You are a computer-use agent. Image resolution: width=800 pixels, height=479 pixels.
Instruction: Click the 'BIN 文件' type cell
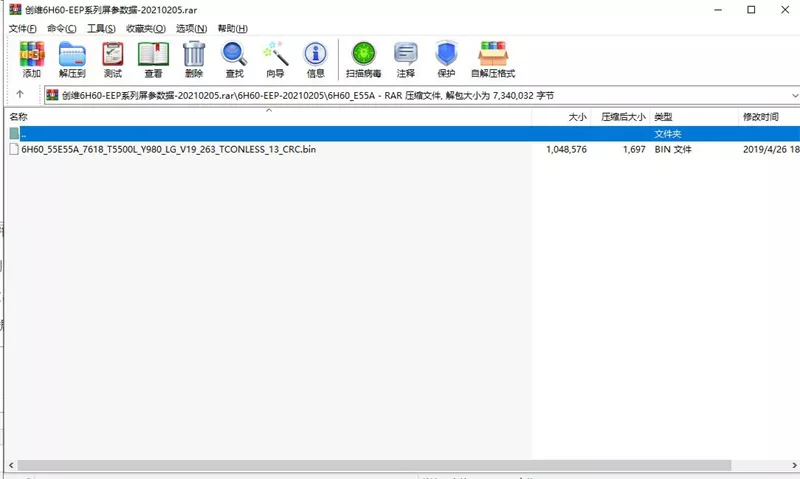(x=673, y=149)
